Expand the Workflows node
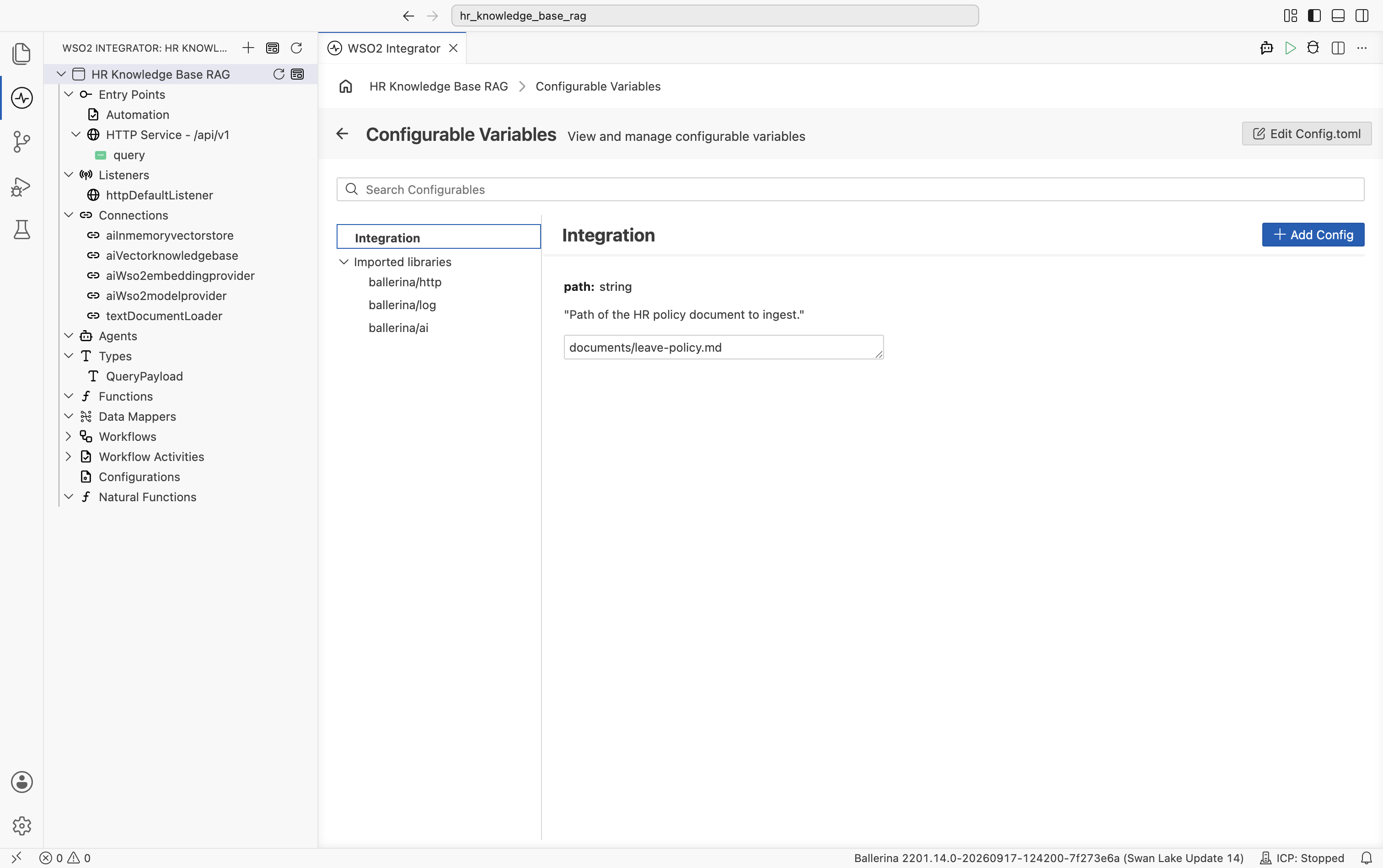The height and width of the screenshot is (868, 1383). click(x=68, y=436)
